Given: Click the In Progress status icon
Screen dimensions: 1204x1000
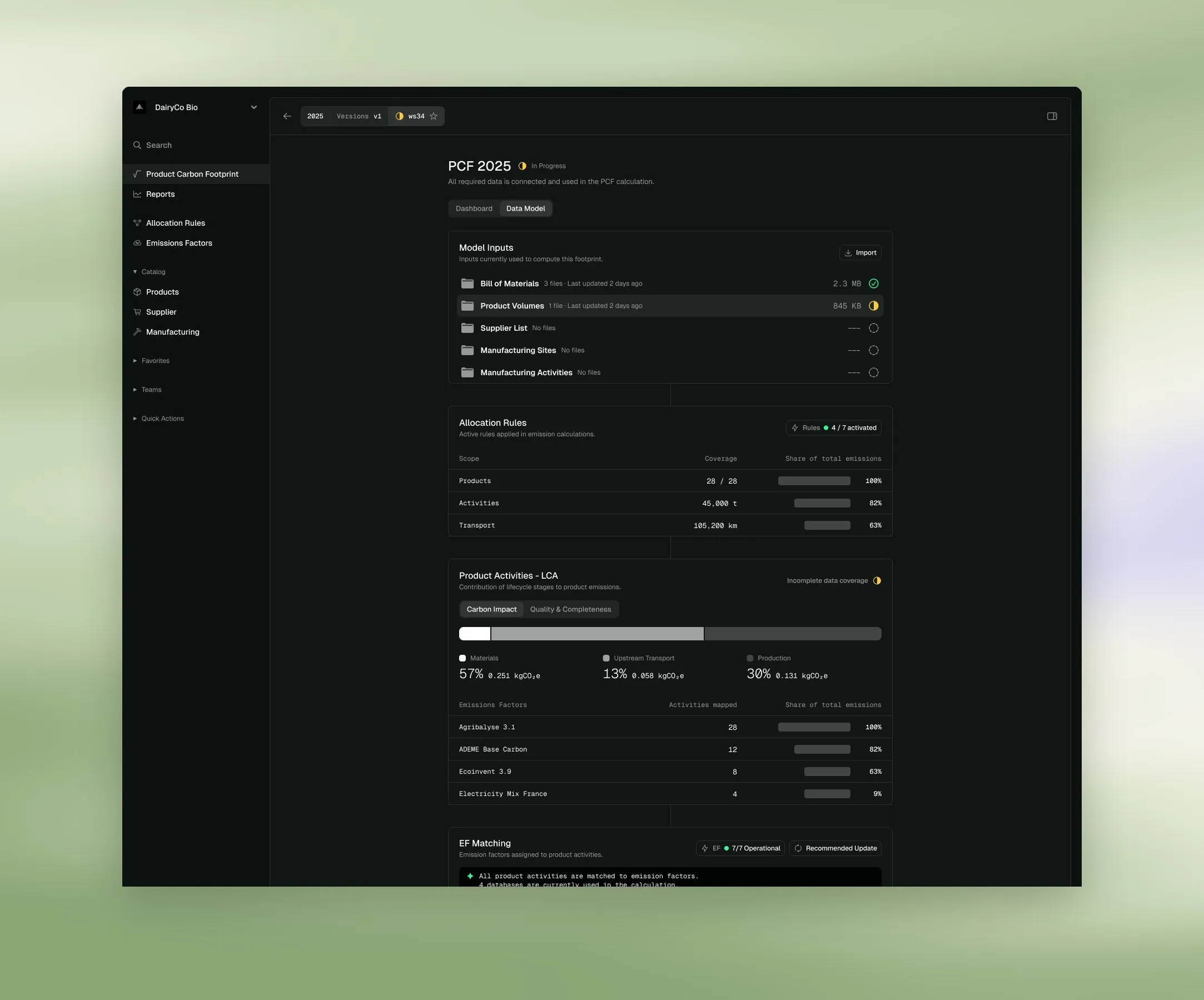Looking at the screenshot, I should click(523, 166).
